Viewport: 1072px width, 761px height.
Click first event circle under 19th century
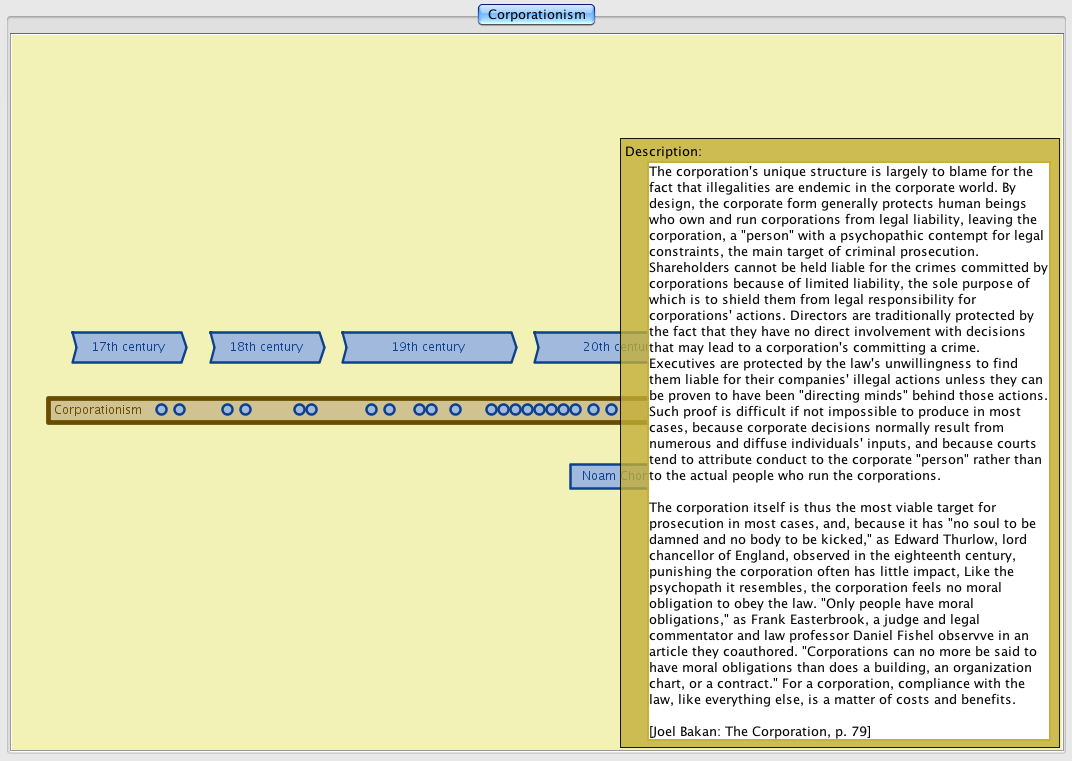[x=371, y=410]
